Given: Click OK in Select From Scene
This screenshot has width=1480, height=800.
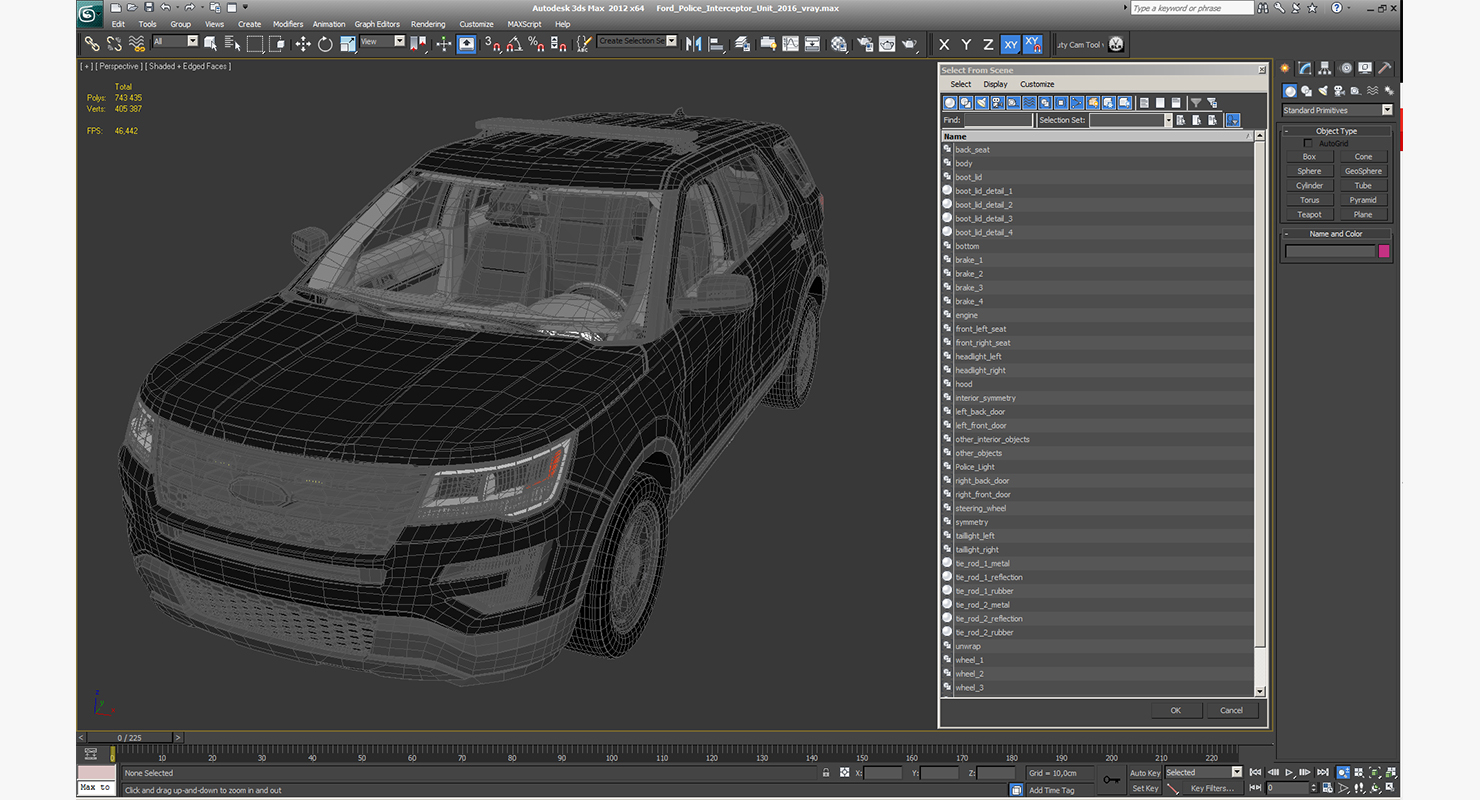Looking at the screenshot, I should pos(1176,710).
